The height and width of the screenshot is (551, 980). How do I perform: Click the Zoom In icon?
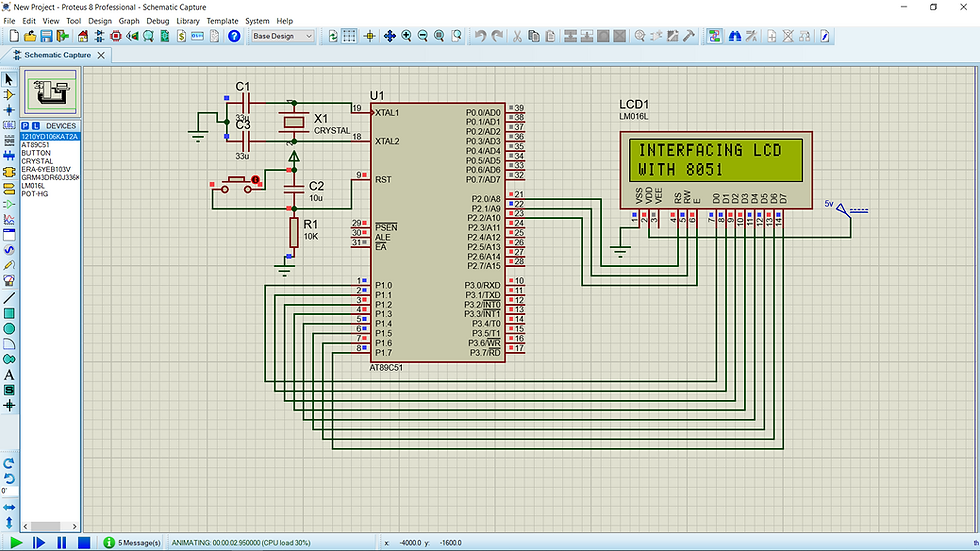406,36
